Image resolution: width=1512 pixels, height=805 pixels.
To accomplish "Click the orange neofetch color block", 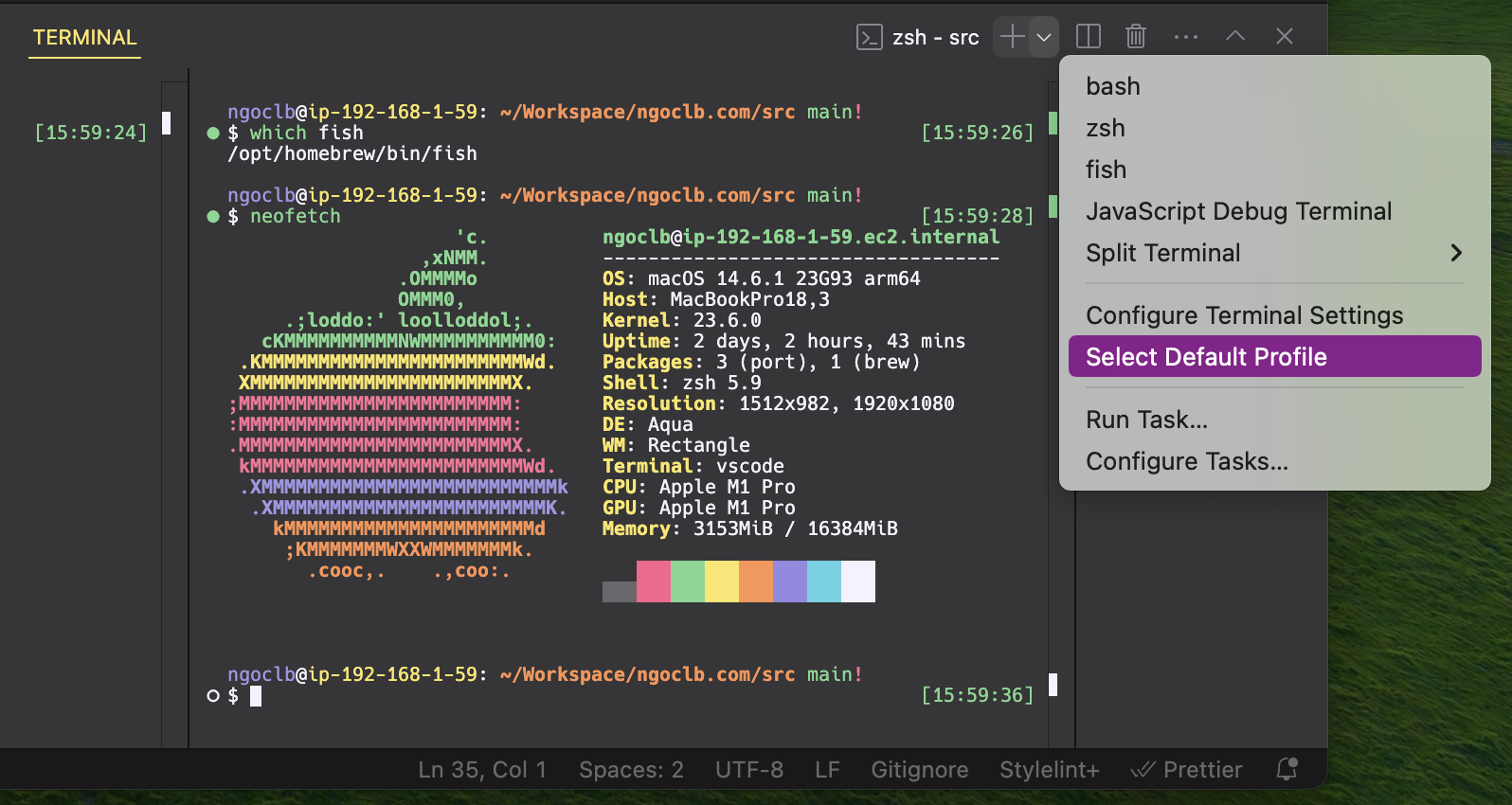I will tap(756, 581).
